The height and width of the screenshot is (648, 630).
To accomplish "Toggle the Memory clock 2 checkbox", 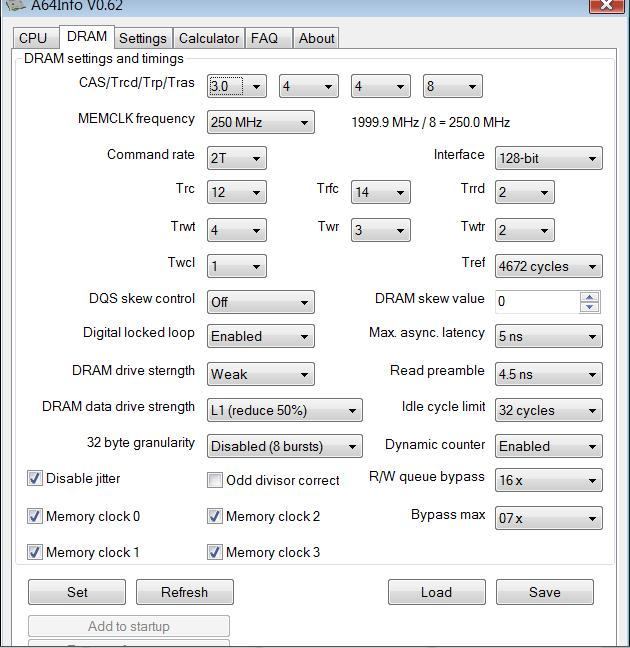I will click(215, 516).
